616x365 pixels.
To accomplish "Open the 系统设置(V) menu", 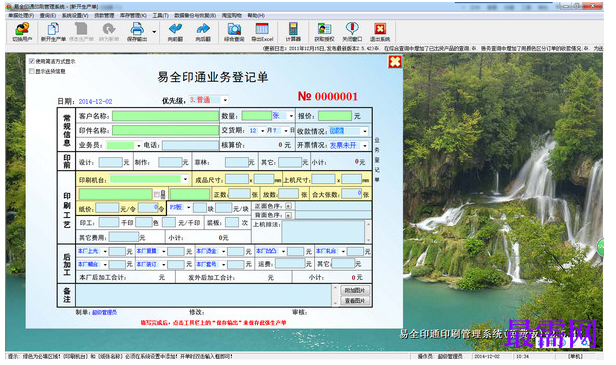I will pyautogui.click(x=75, y=15).
